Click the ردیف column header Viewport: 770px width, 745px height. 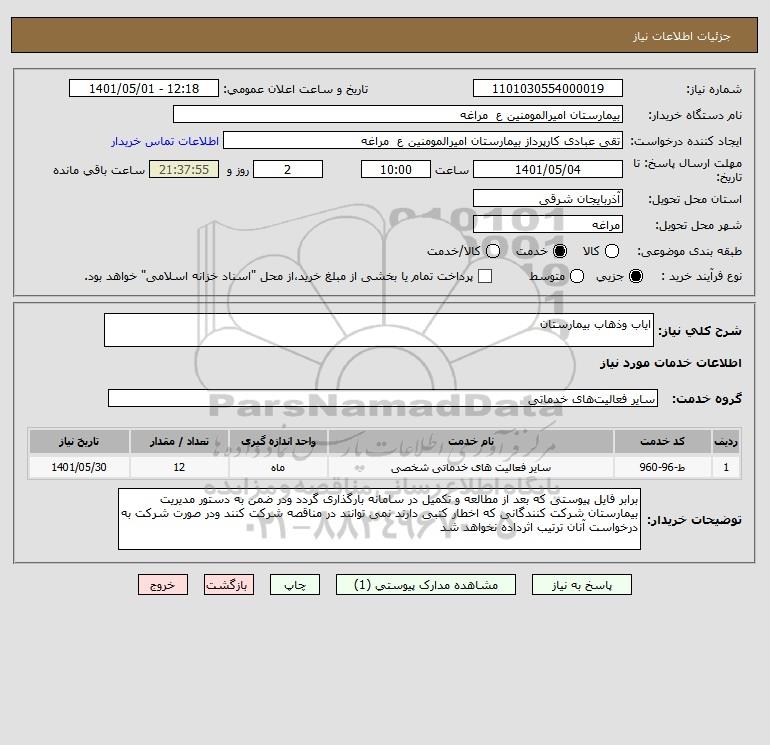pos(726,441)
